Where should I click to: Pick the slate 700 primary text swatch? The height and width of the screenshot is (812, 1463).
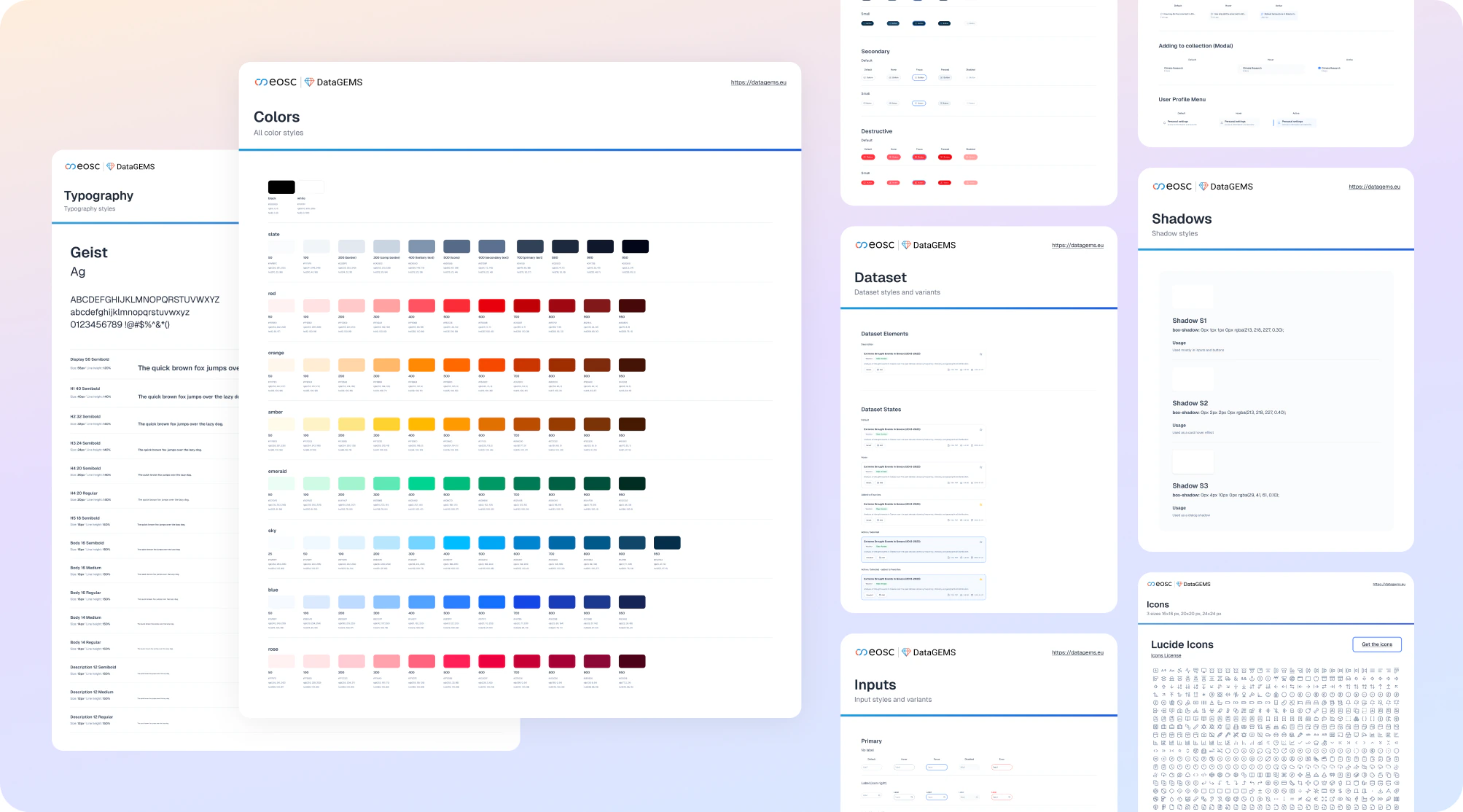(530, 246)
